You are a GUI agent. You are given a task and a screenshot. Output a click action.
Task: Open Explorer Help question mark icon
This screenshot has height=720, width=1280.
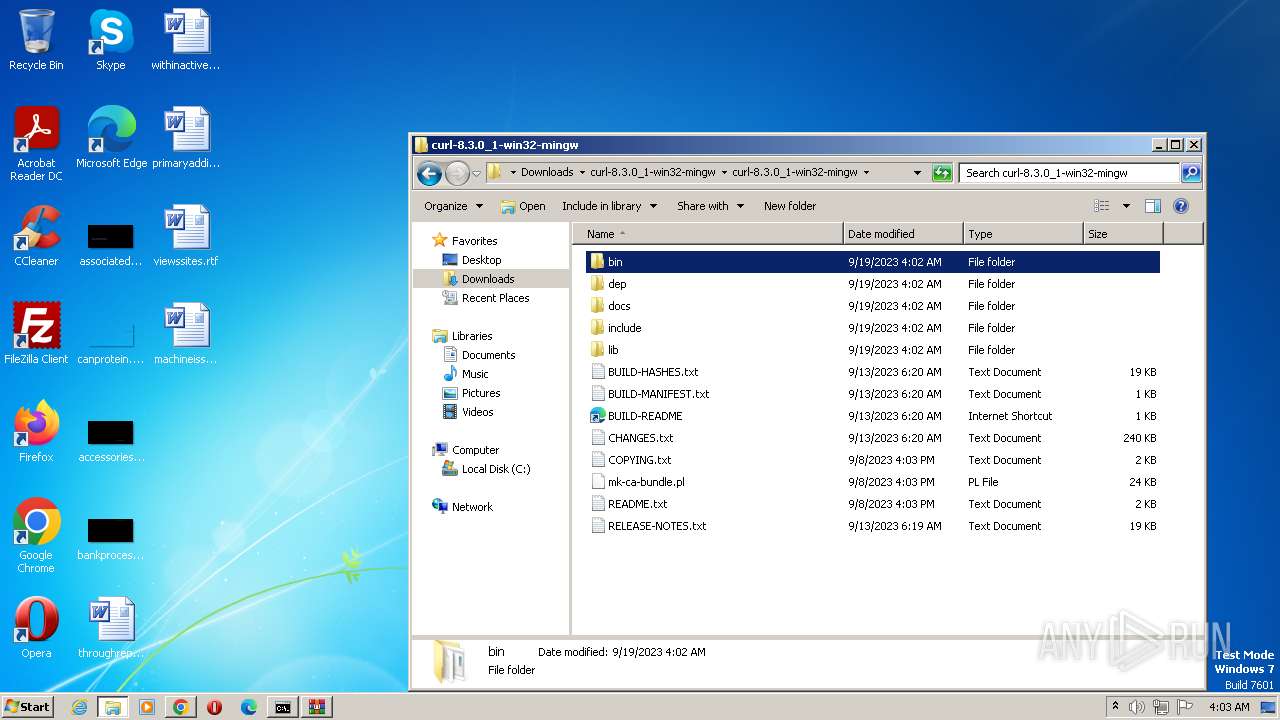(1181, 206)
